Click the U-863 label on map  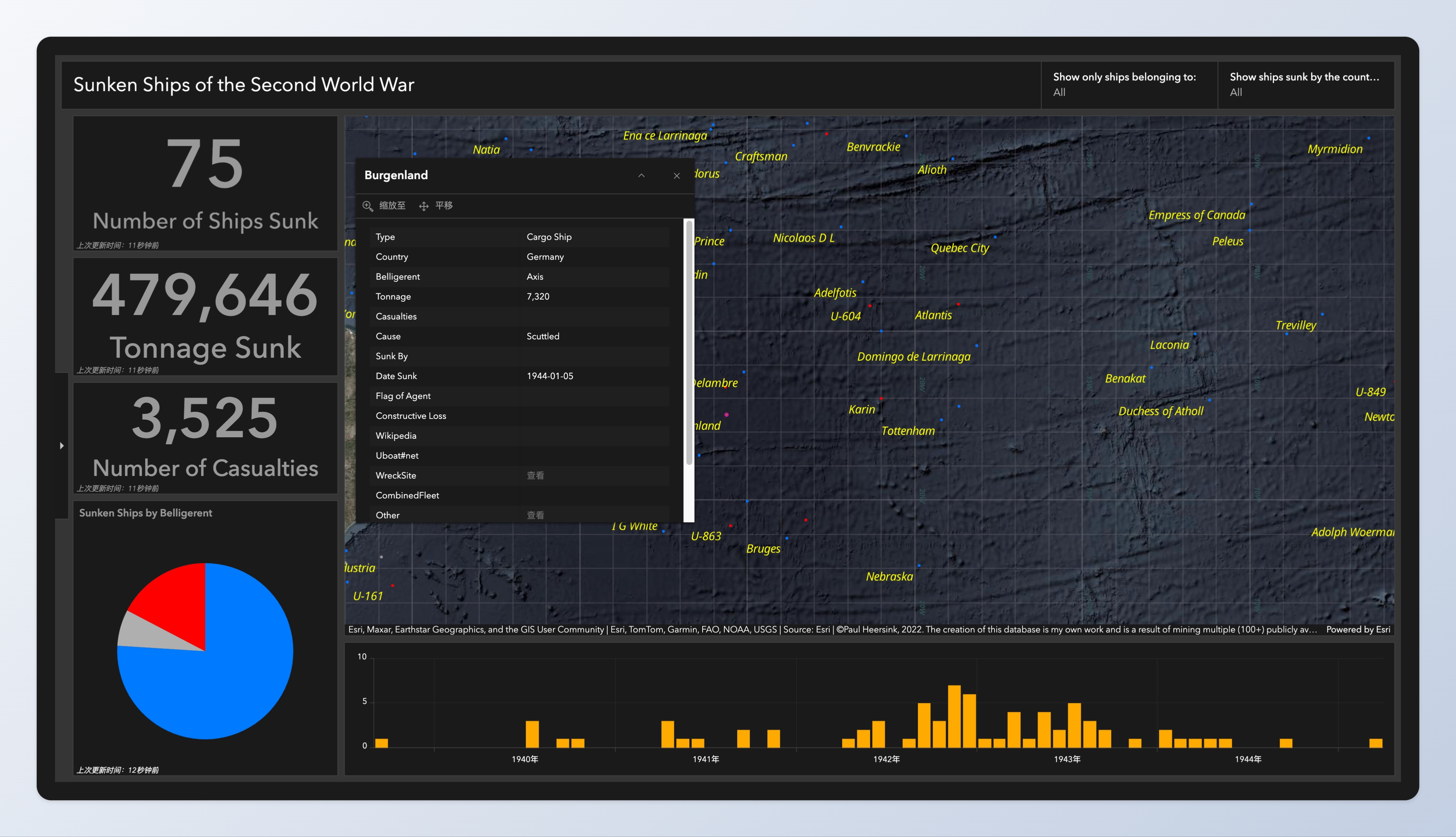pyautogui.click(x=706, y=536)
